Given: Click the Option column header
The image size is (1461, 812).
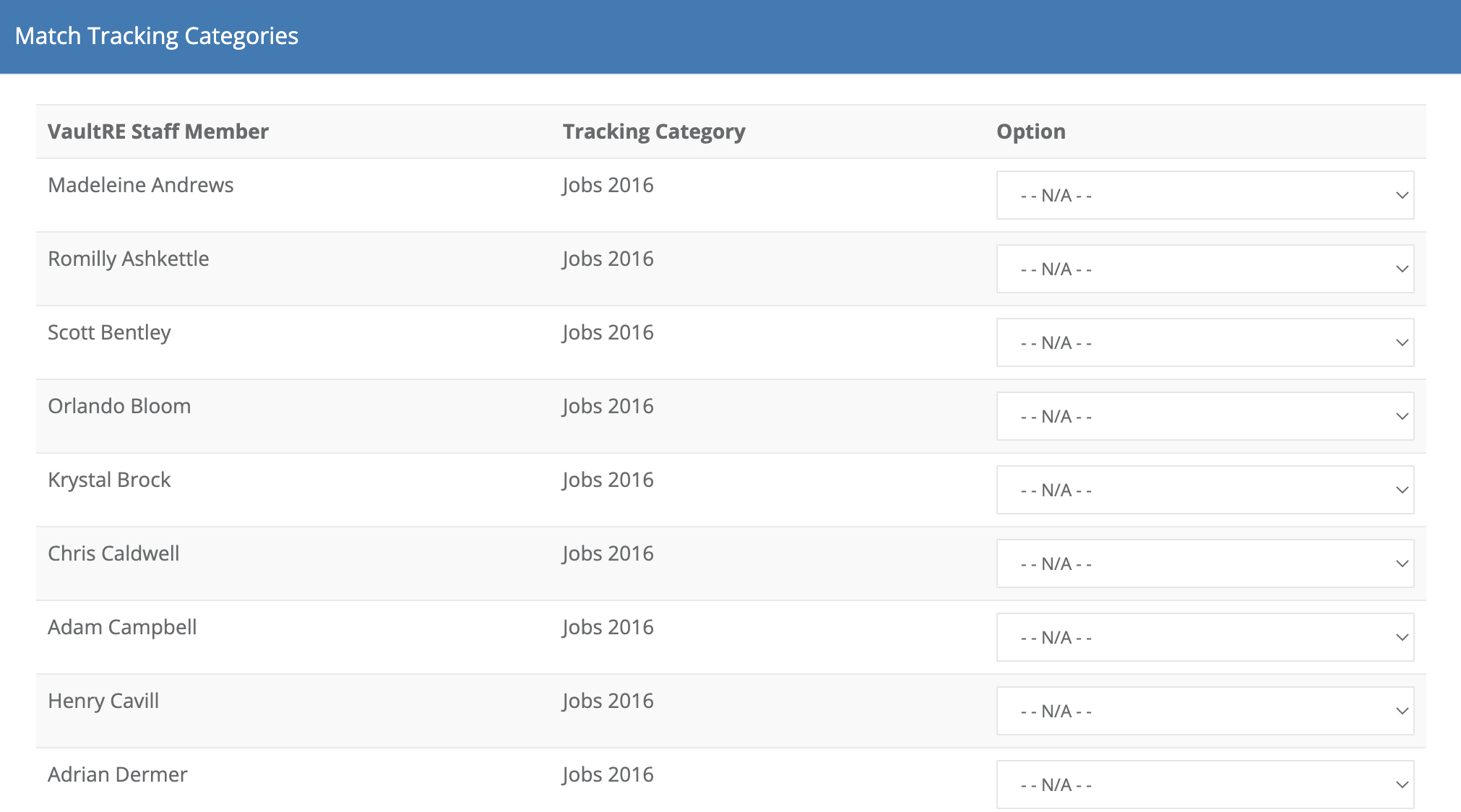Looking at the screenshot, I should click(1030, 131).
